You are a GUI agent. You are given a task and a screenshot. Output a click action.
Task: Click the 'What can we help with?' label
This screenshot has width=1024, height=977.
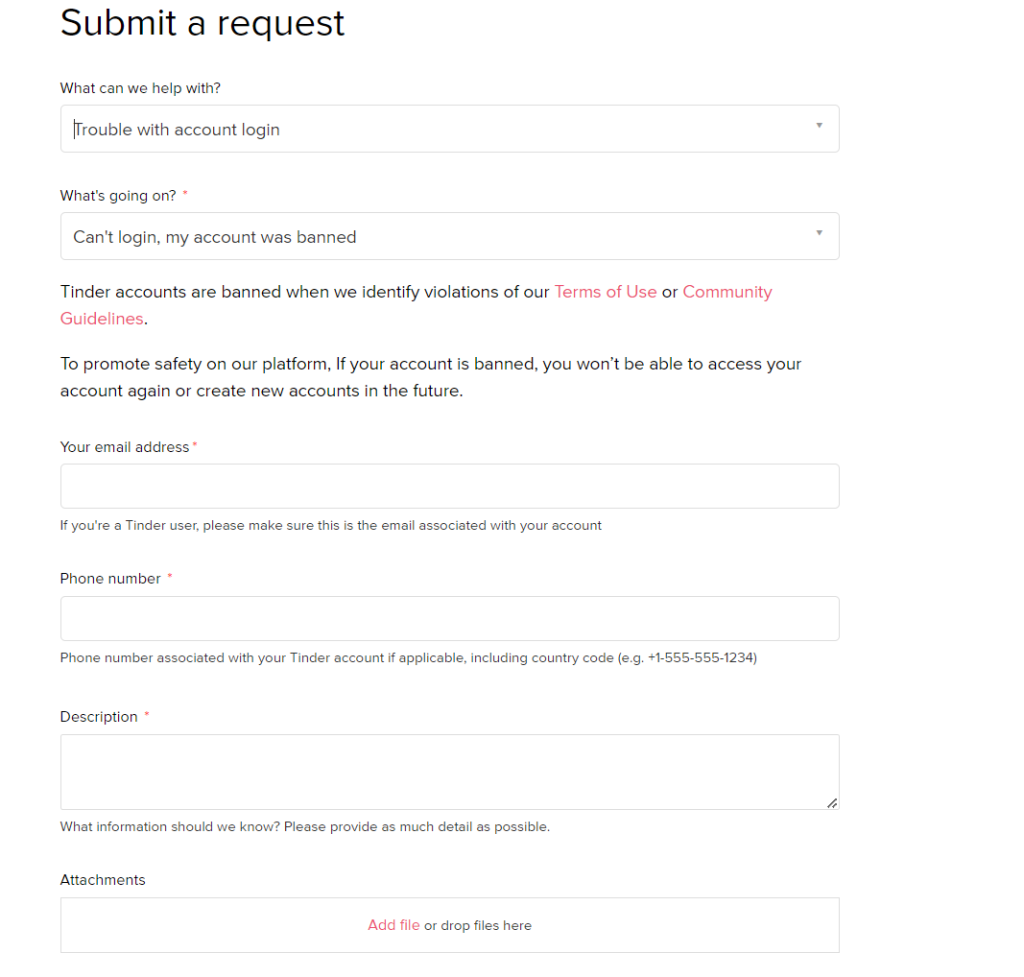[x=140, y=88]
